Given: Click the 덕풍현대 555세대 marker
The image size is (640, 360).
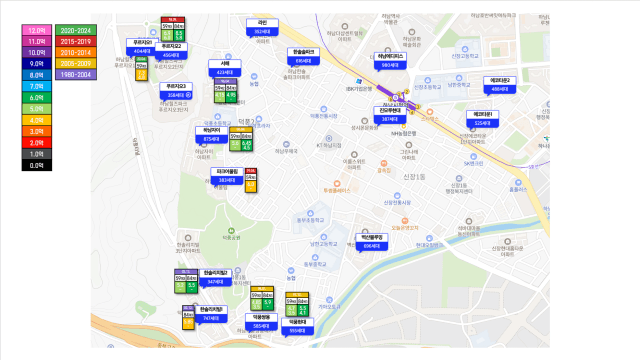Looking at the screenshot, I should (x=298, y=327).
